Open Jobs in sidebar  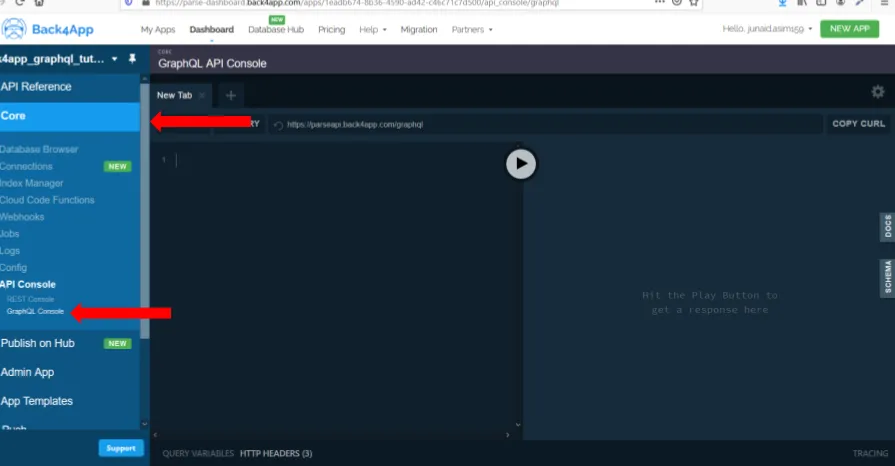click(10, 234)
